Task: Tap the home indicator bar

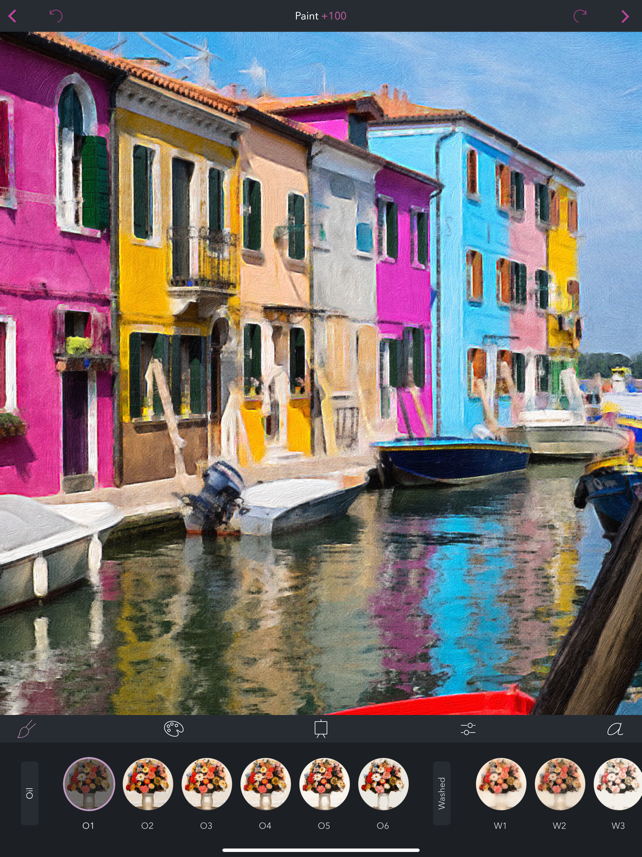Action: tap(321, 850)
